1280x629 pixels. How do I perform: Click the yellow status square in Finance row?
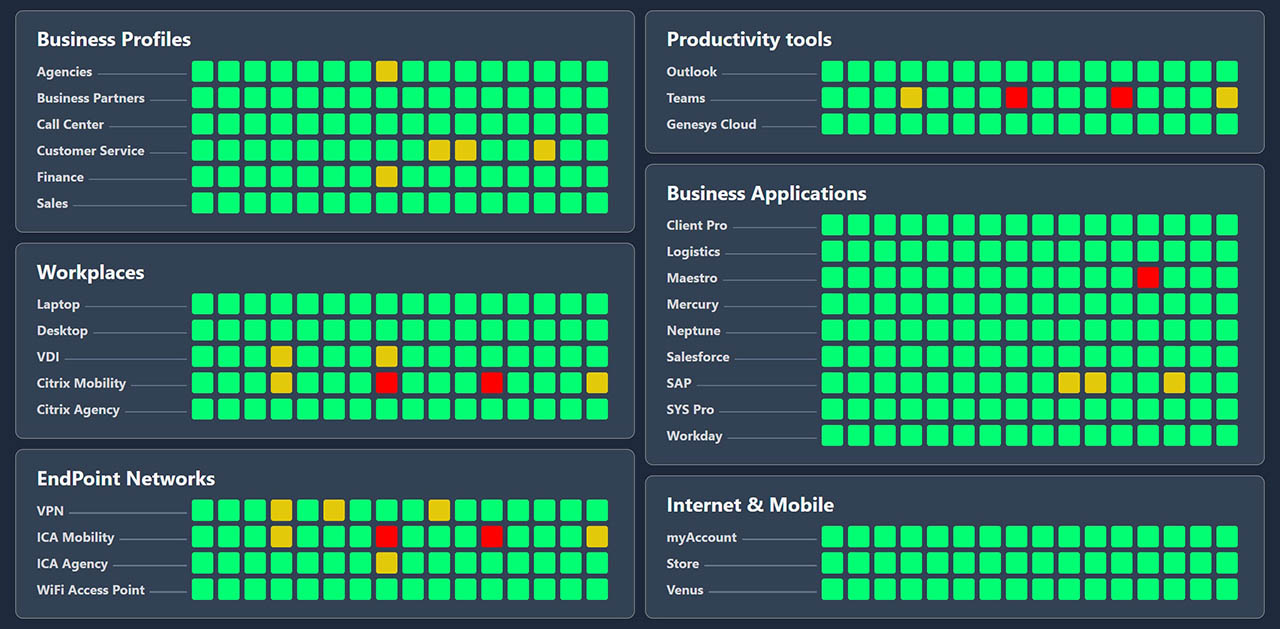point(386,177)
